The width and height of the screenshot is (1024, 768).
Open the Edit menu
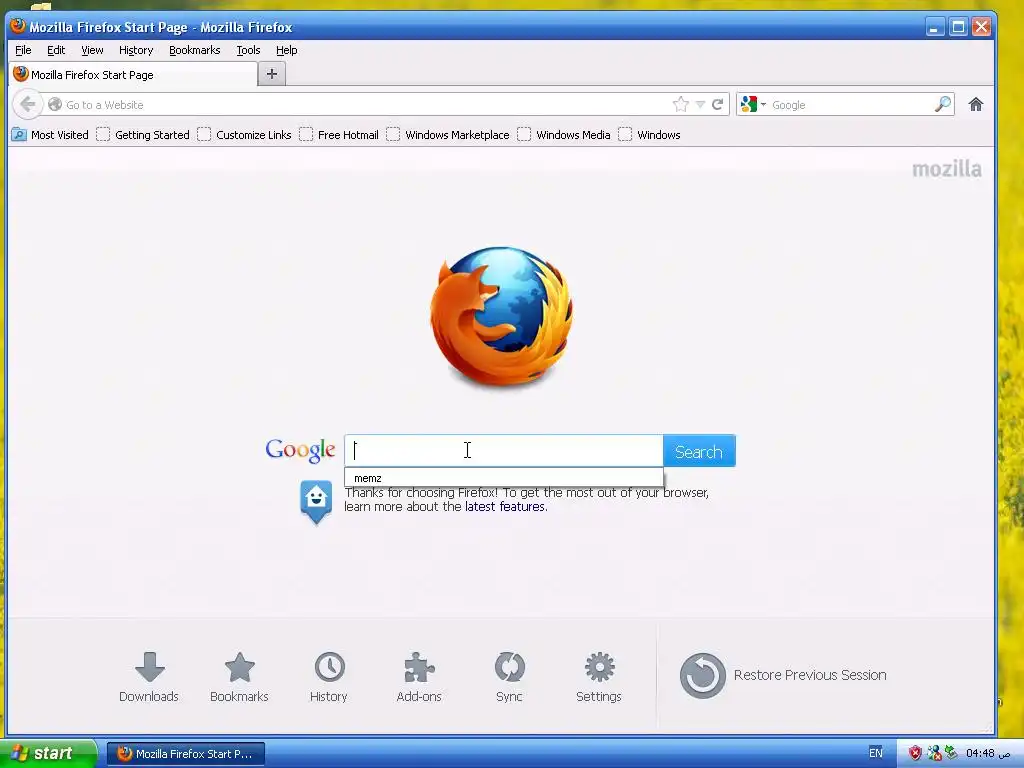coord(56,50)
